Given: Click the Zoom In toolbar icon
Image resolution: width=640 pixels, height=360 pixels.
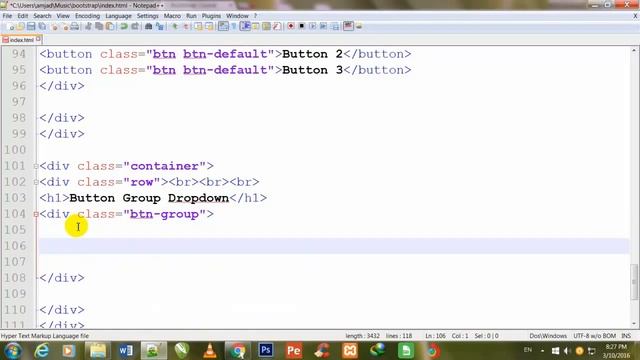Looking at the screenshot, I should pyautogui.click(x=175, y=27).
